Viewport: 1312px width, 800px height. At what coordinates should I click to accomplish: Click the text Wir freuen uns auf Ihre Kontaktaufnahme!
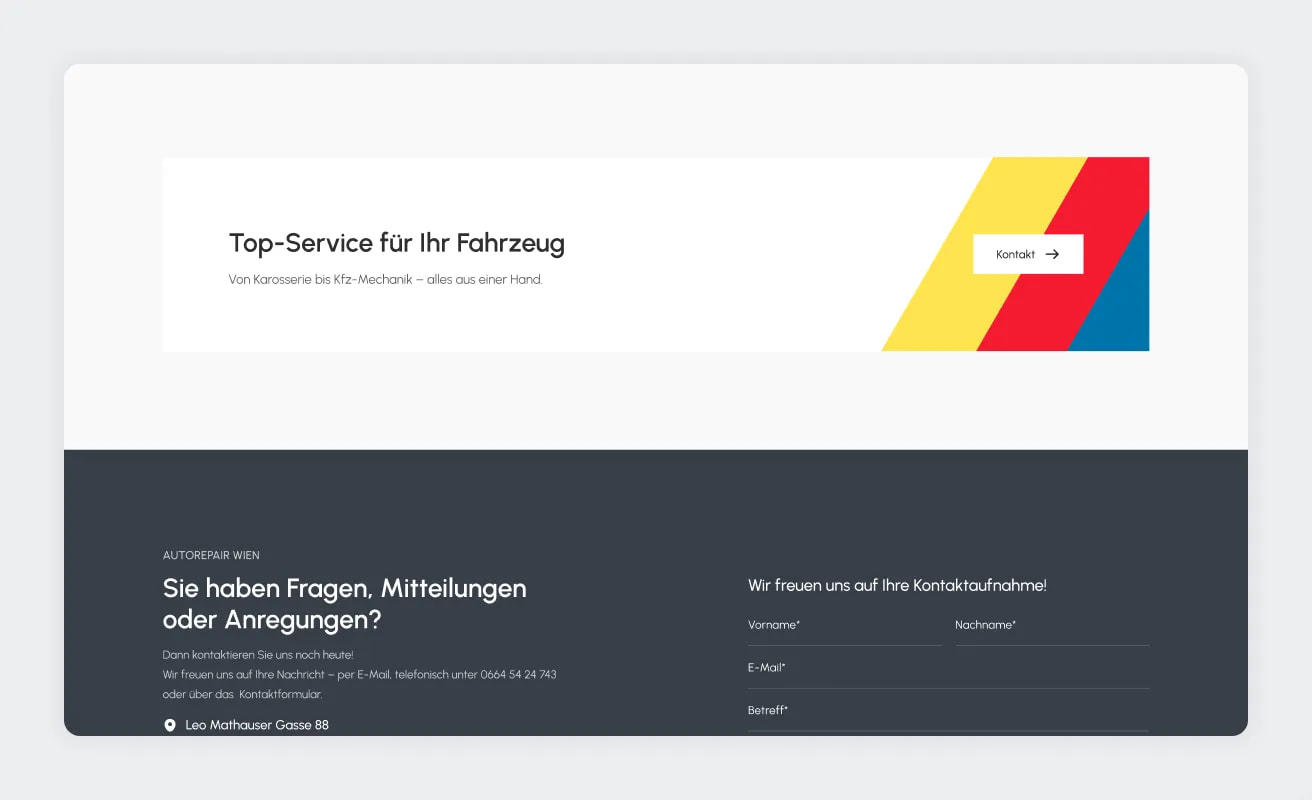(897, 585)
